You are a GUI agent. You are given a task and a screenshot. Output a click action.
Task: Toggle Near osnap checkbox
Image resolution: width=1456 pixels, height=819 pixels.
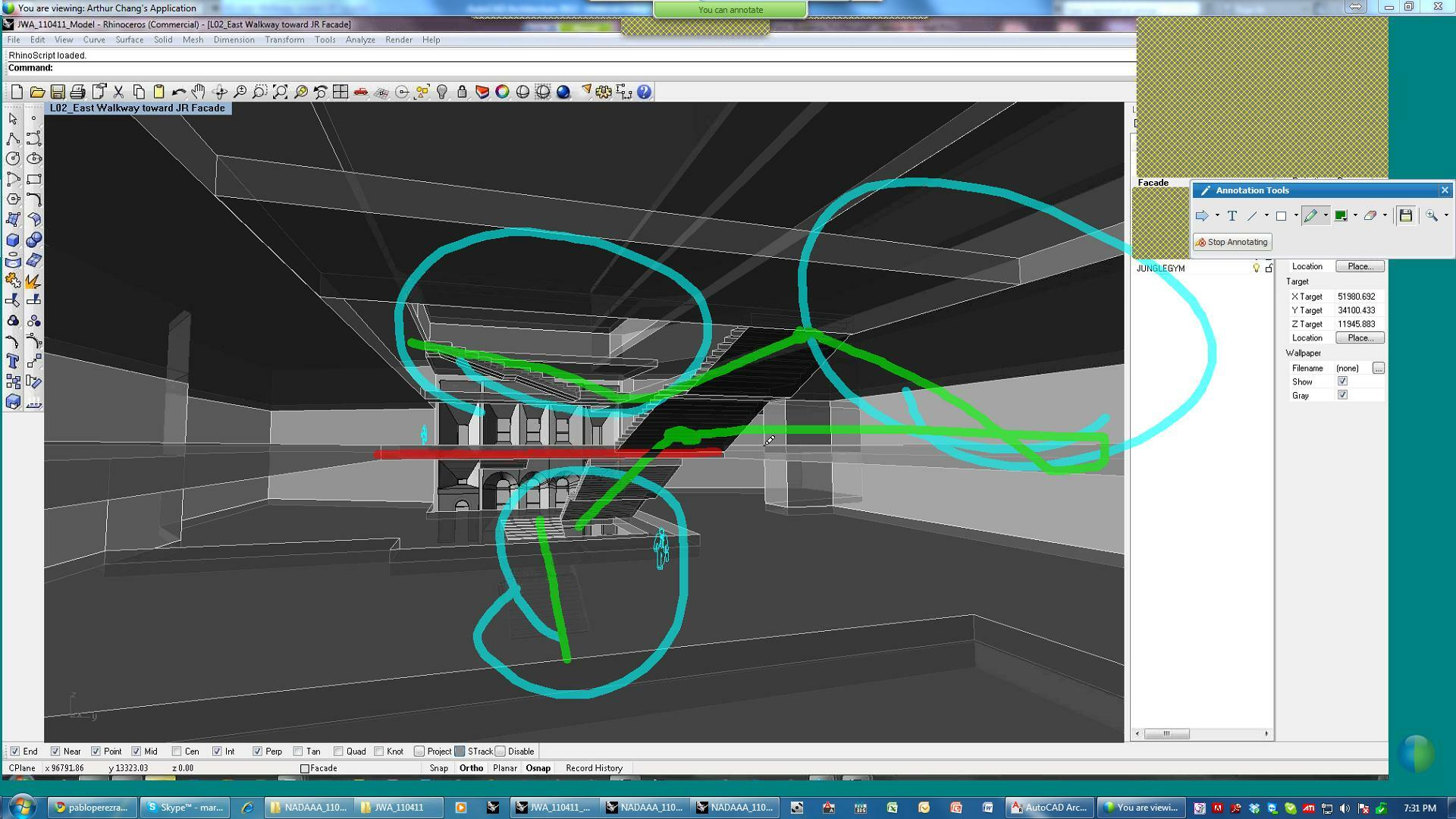click(55, 752)
